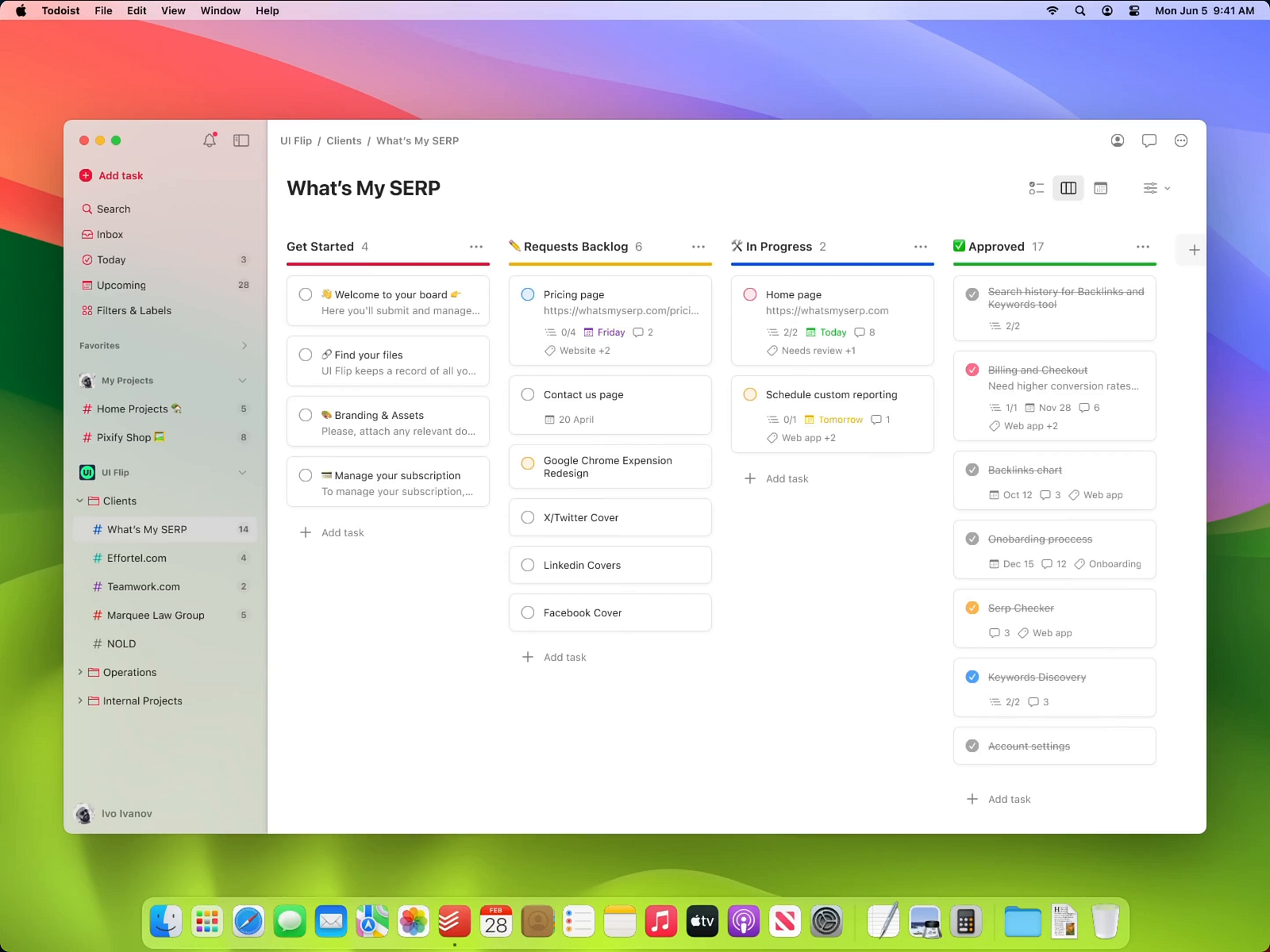1270x952 pixels.
Task: Add a new section with plus button
Action: click(x=1194, y=250)
